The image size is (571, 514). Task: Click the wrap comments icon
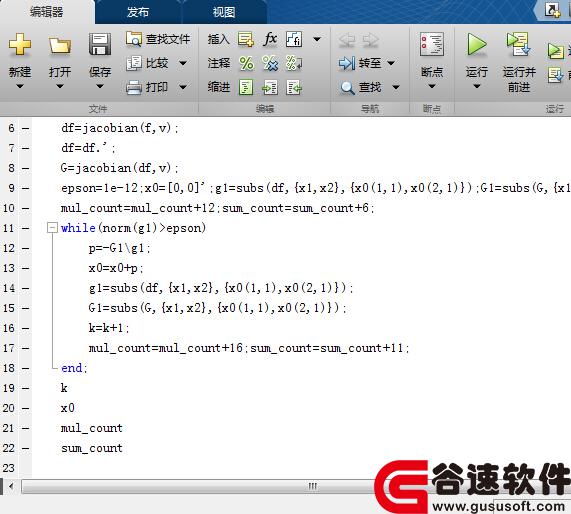click(x=294, y=63)
